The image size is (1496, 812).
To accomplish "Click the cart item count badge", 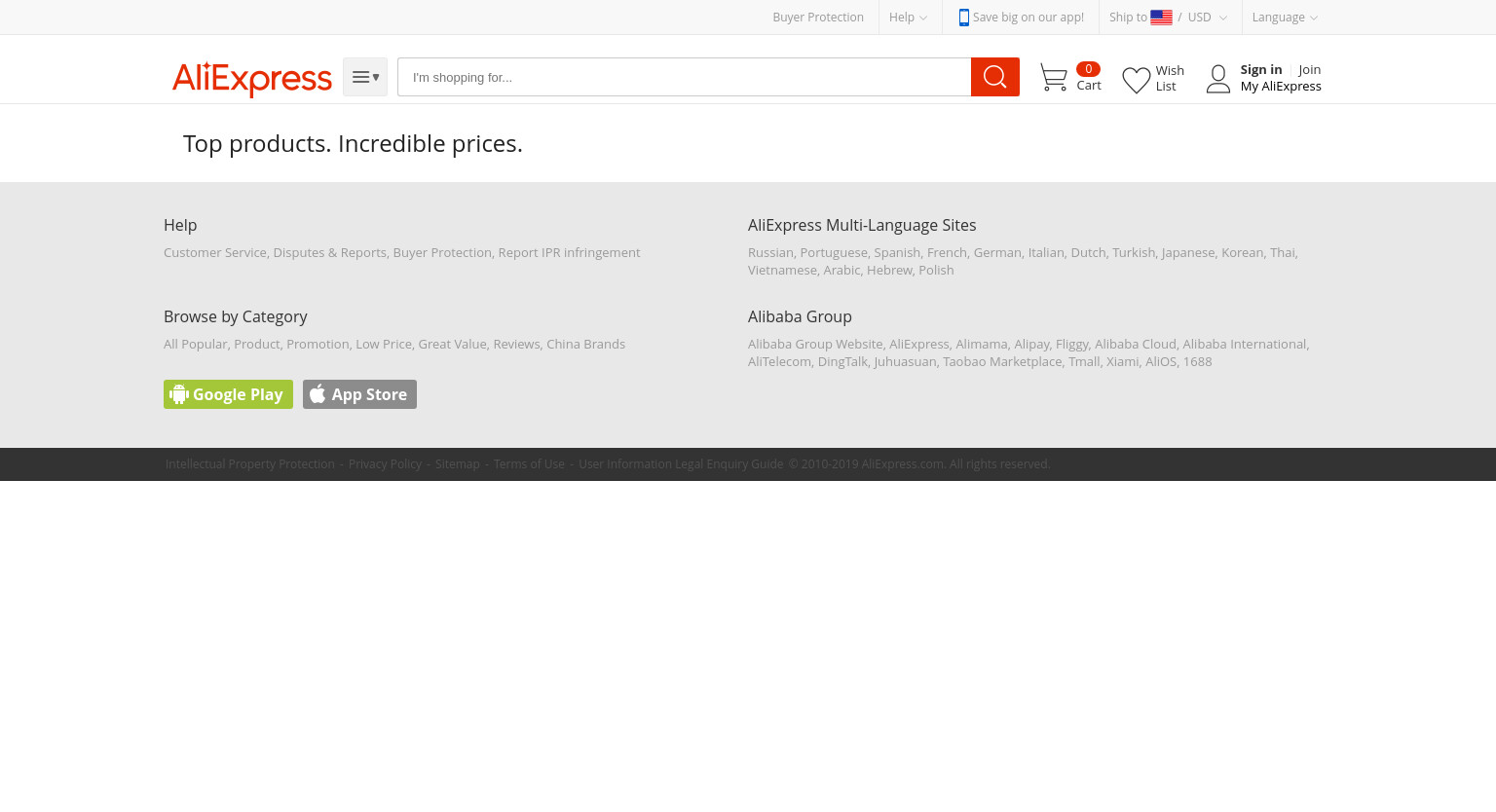I will 1088,69.
